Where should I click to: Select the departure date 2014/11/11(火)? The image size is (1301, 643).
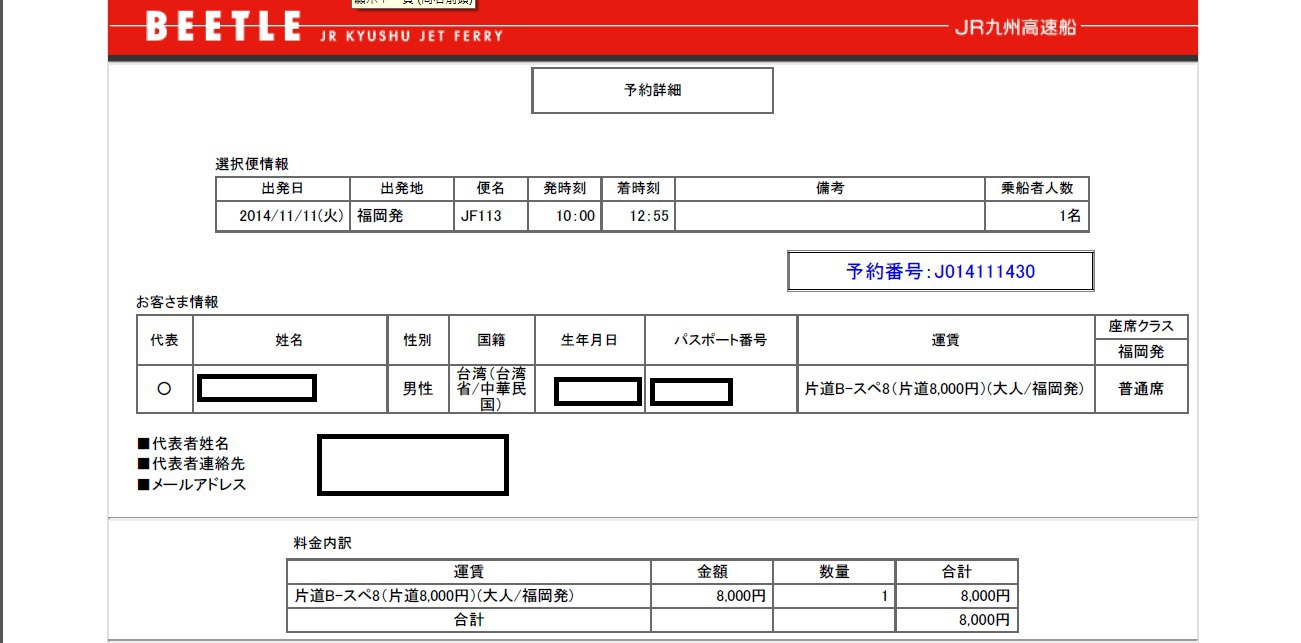292,216
